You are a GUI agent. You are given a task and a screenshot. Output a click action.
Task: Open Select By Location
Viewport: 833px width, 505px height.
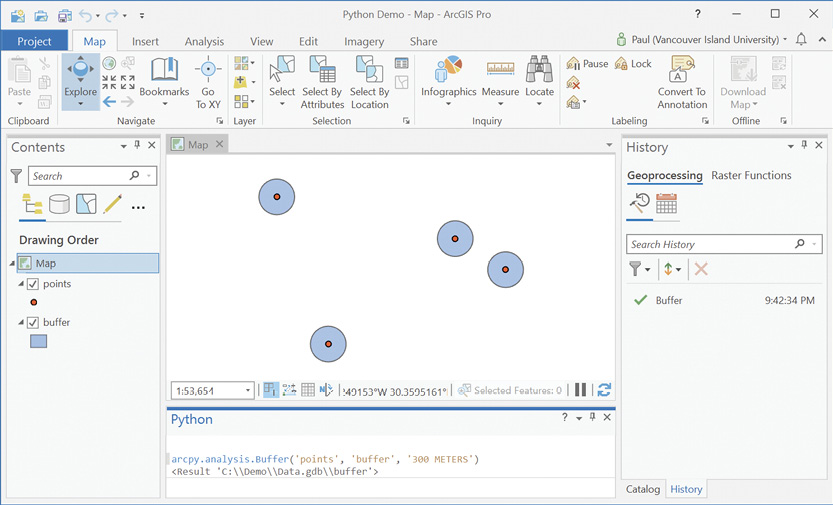pos(370,83)
